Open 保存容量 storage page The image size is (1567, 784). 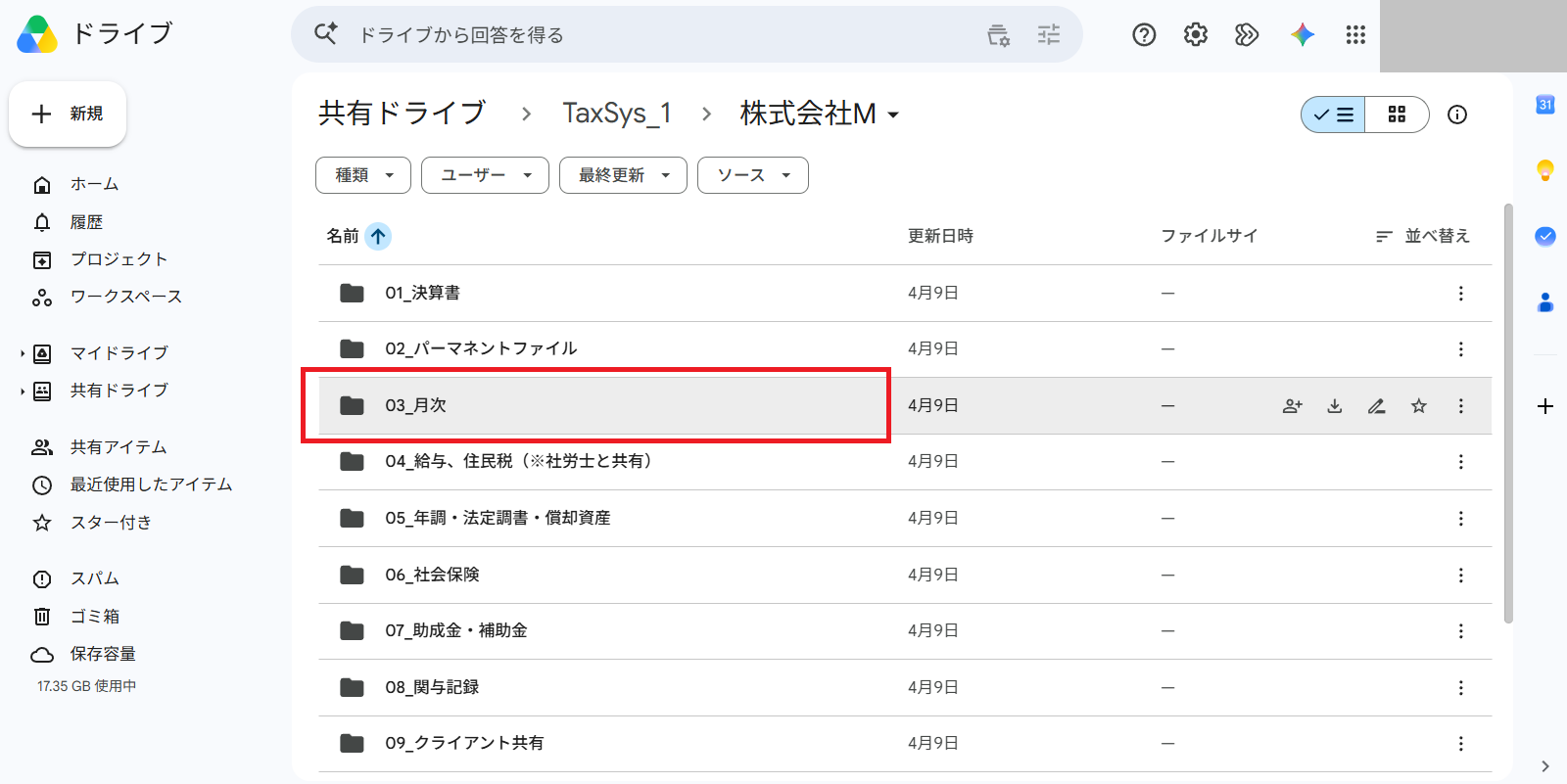pyautogui.click(x=103, y=654)
